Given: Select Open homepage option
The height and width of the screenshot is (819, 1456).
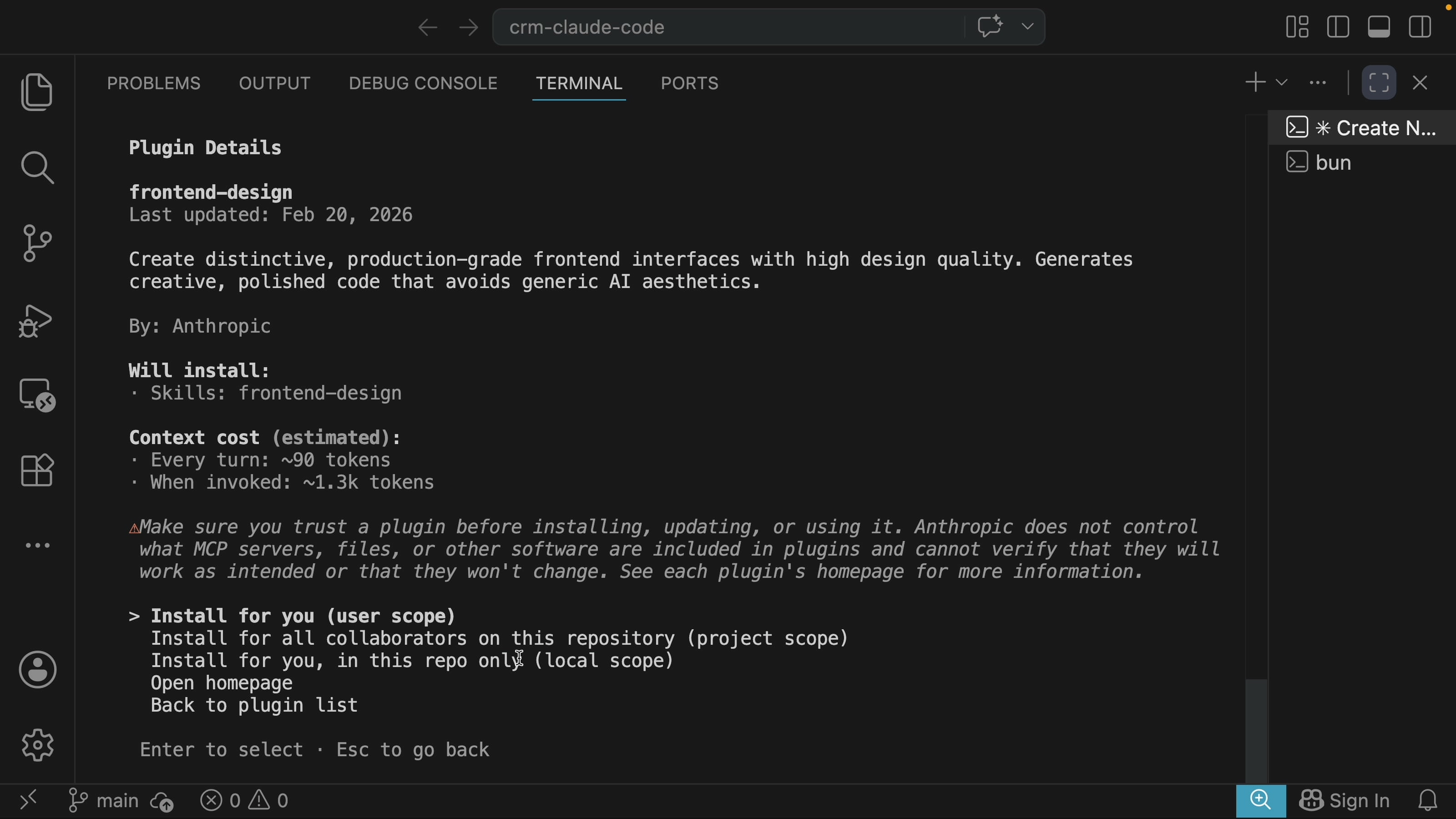Looking at the screenshot, I should pos(222,683).
